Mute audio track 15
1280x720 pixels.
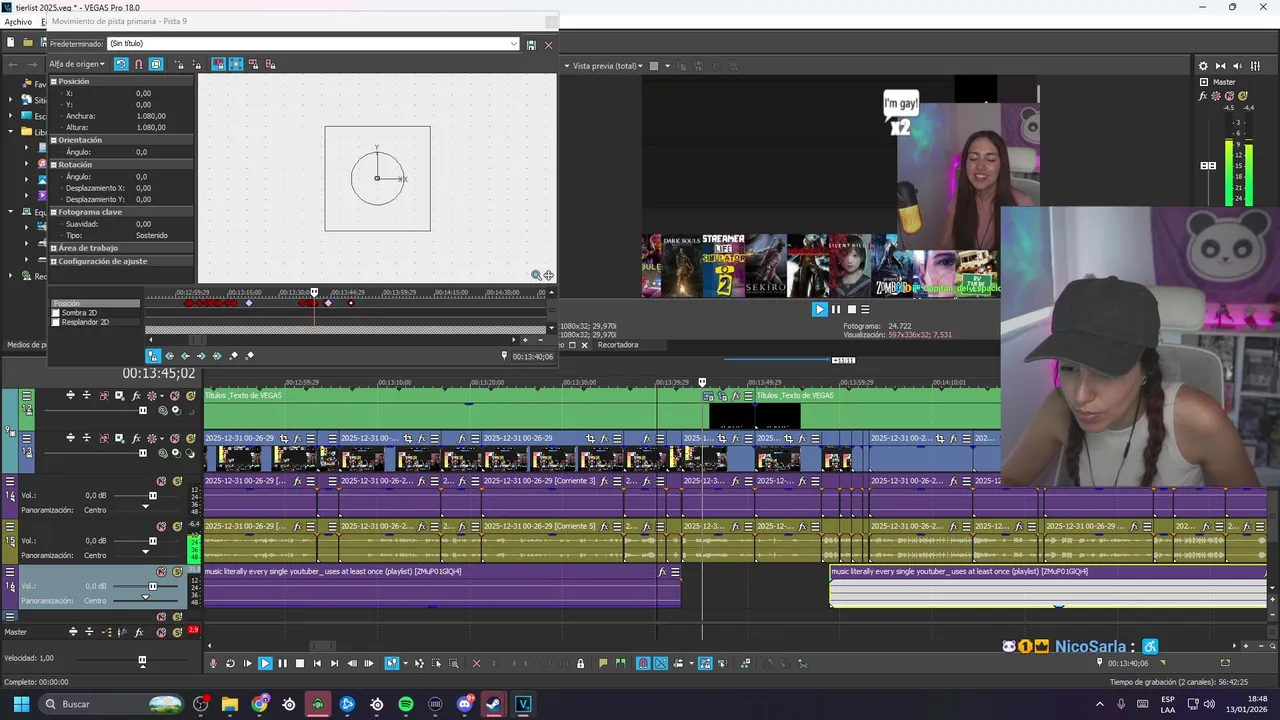[161, 527]
